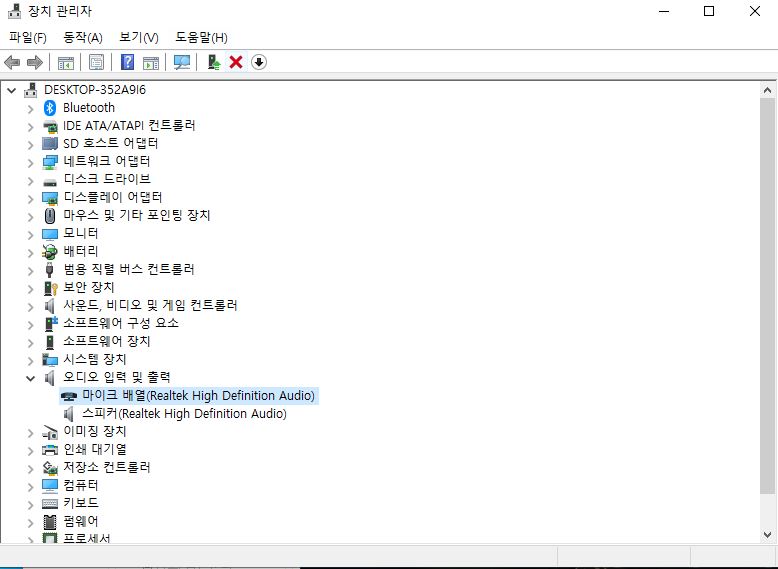778x569 pixels.
Task: Expand 디스플레이 어댑터 category
Action: [x=30, y=198]
